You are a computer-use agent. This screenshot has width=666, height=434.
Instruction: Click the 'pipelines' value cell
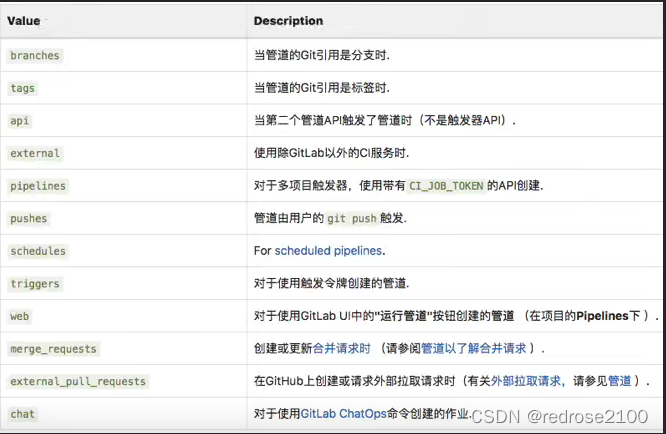coord(38,186)
